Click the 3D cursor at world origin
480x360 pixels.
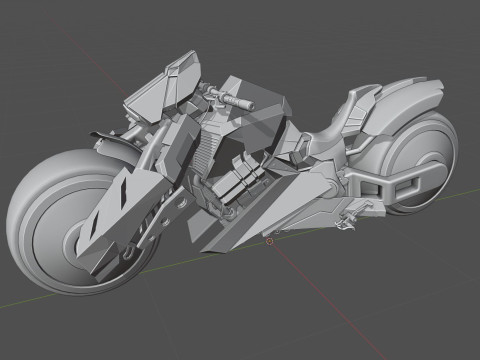tap(270, 241)
